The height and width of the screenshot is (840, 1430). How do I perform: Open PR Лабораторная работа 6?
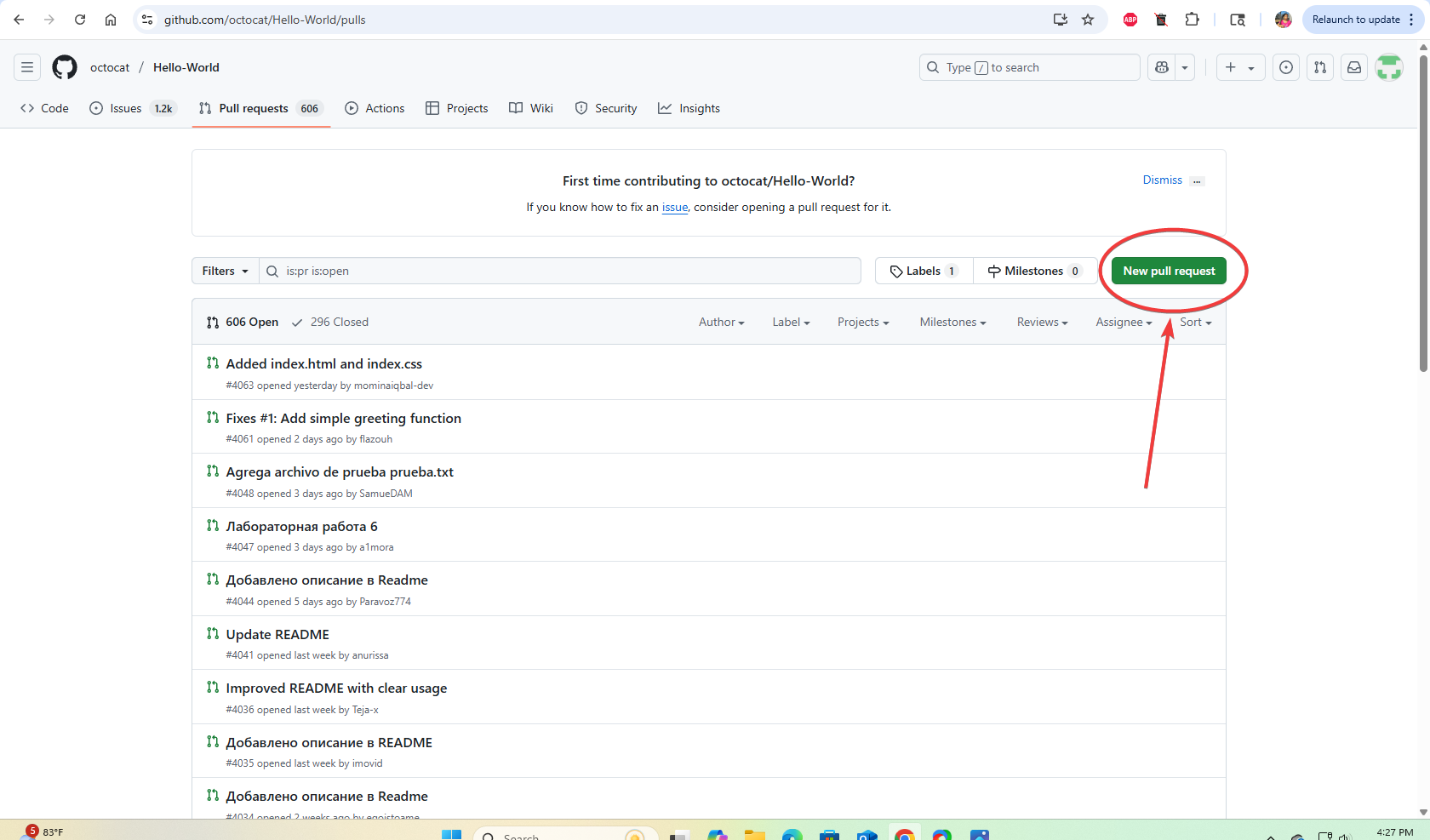tap(302, 526)
